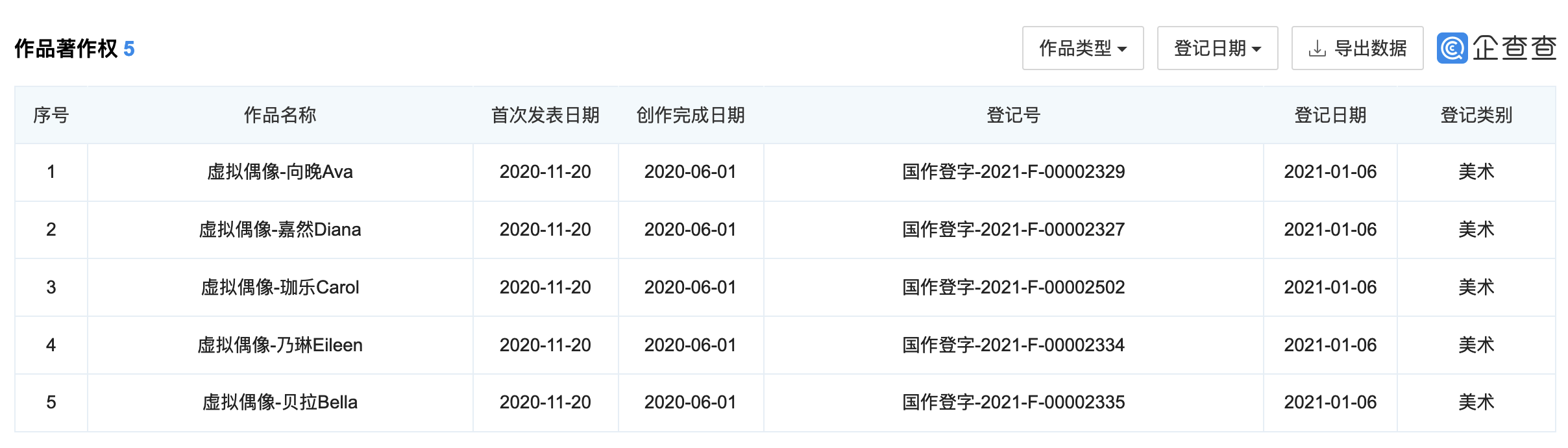This screenshot has width=1568, height=448.
Task: Click the 导出数据 export button
Action: (1357, 48)
